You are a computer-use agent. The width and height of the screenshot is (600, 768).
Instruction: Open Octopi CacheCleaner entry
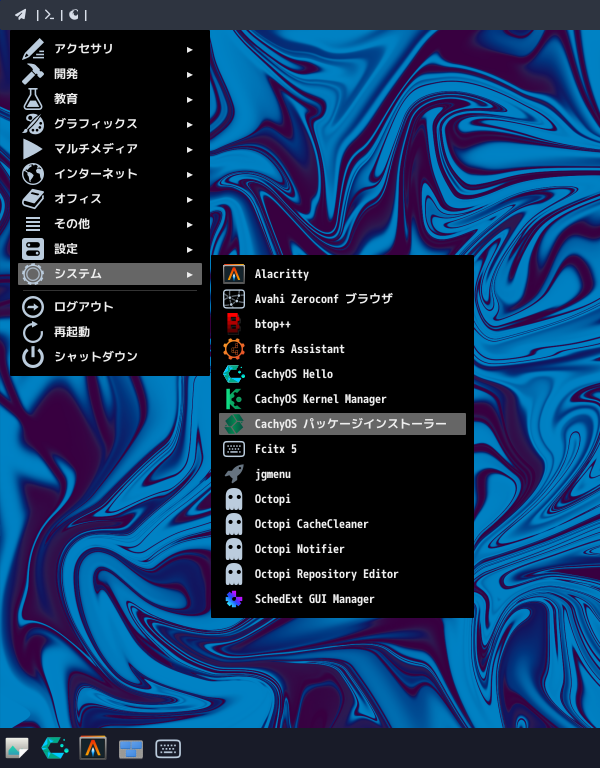point(342,524)
